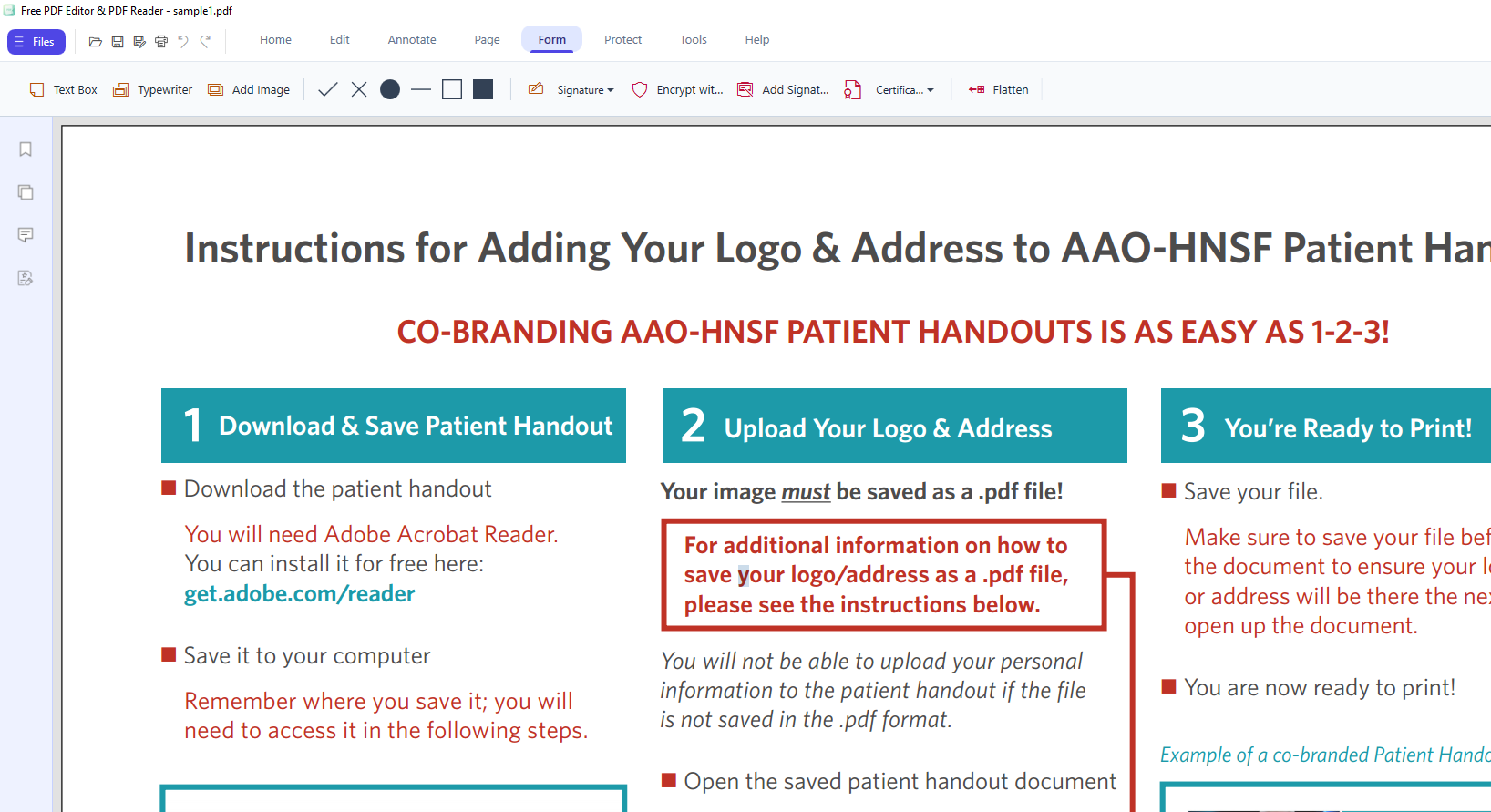
Task: Click the italic 'You will not be able' paragraph
Action: (873, 690)
